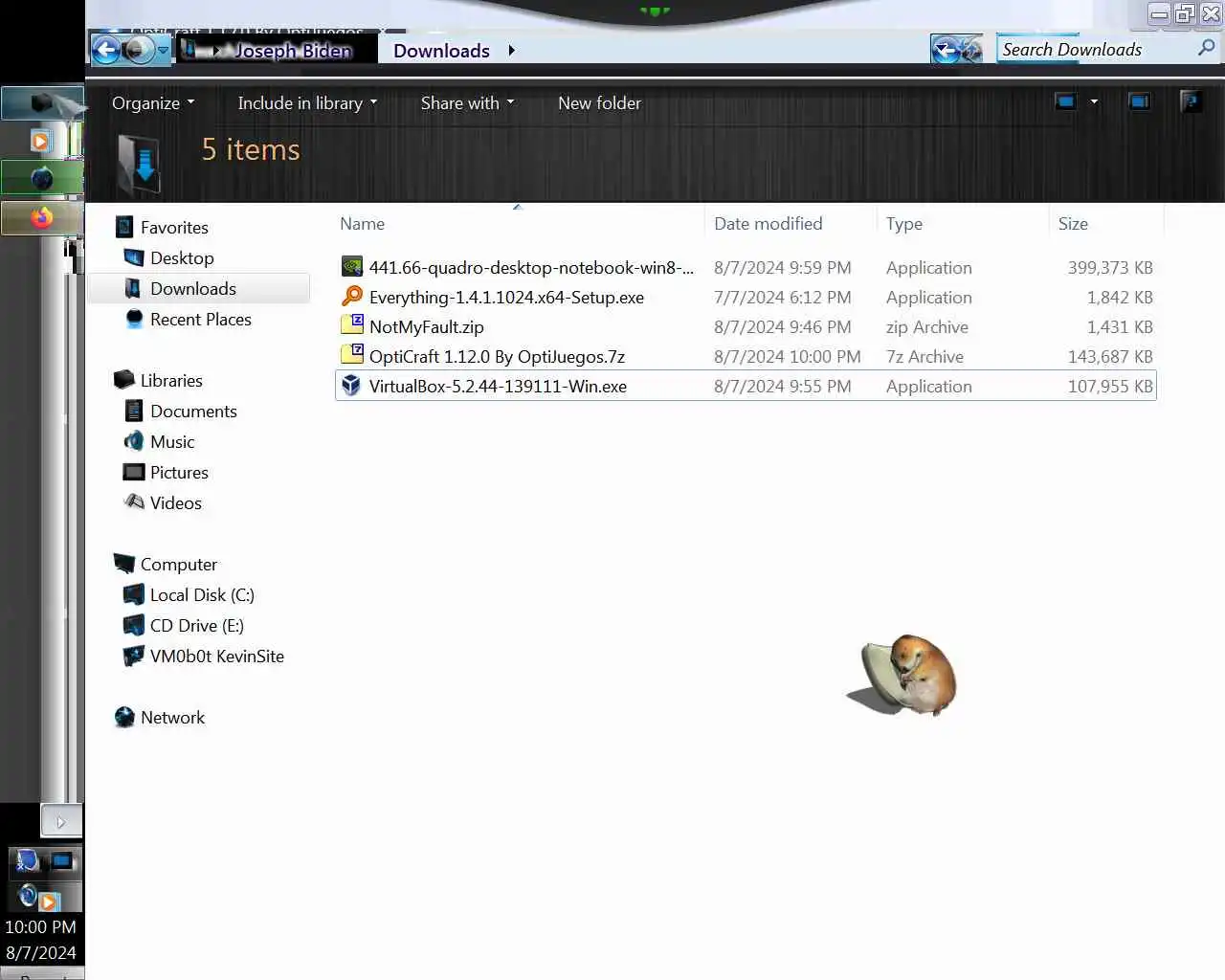Select Libraries in navigation pane
The image size is (1225, 980).
[171, 380]
